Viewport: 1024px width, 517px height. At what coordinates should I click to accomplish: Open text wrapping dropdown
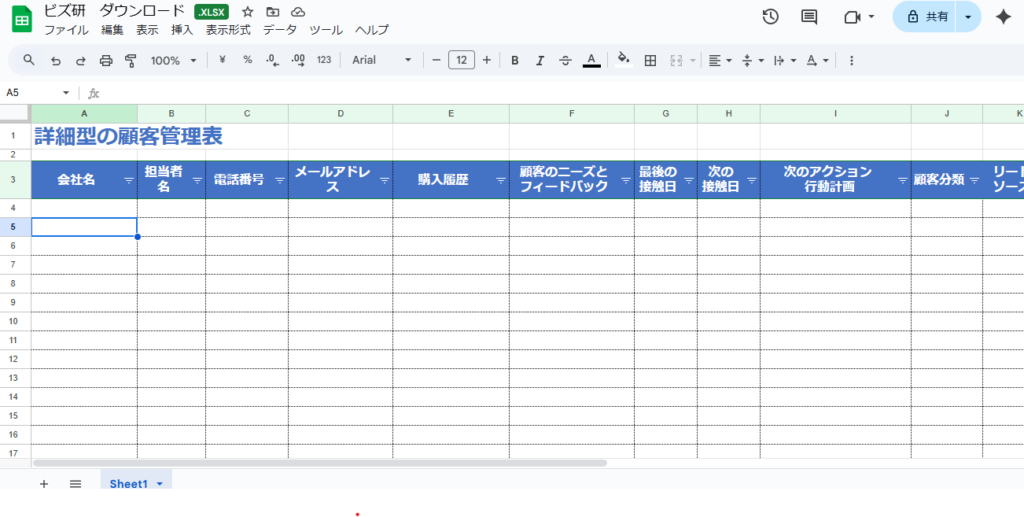click(x=784, y=60)
